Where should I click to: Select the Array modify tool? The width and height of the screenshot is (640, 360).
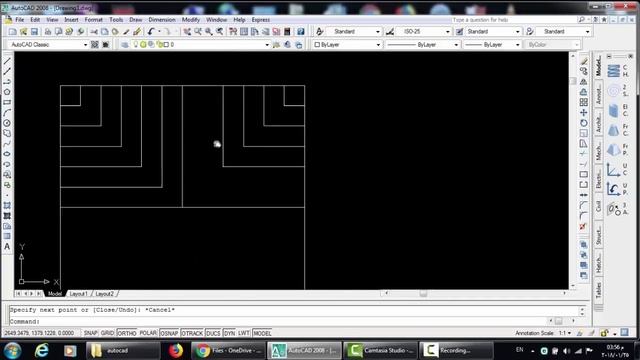584,102
